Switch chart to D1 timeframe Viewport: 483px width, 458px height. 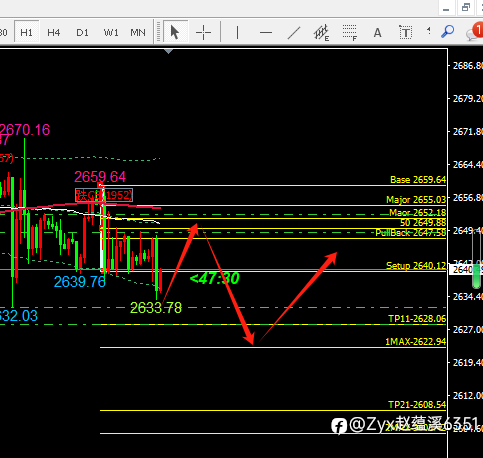82,32
